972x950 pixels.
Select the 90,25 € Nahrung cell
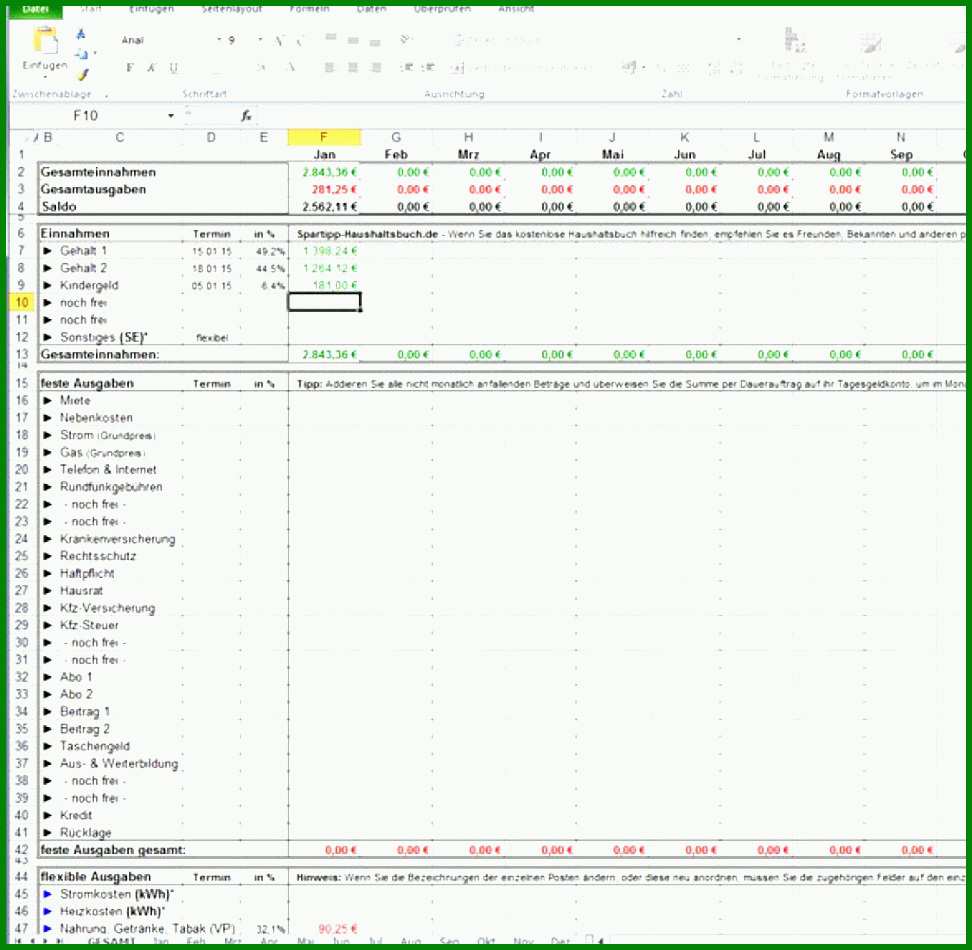pyautogui.click(x=324, y=928)
